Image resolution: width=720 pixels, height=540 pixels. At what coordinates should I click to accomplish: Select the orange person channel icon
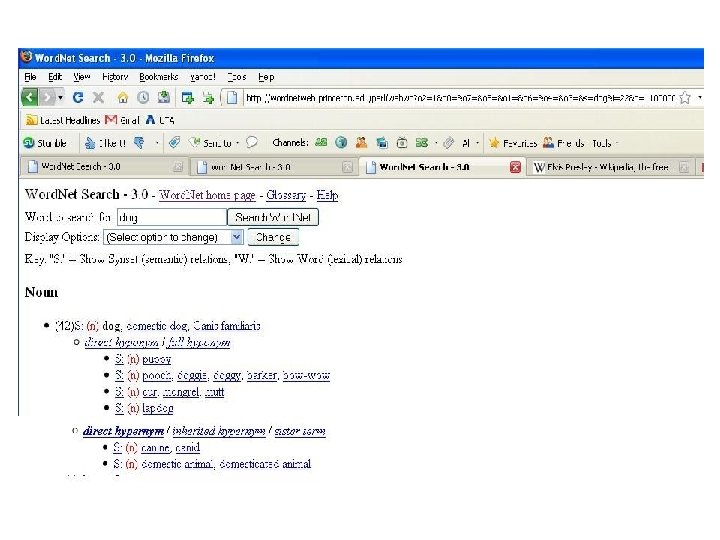[361, 143]
